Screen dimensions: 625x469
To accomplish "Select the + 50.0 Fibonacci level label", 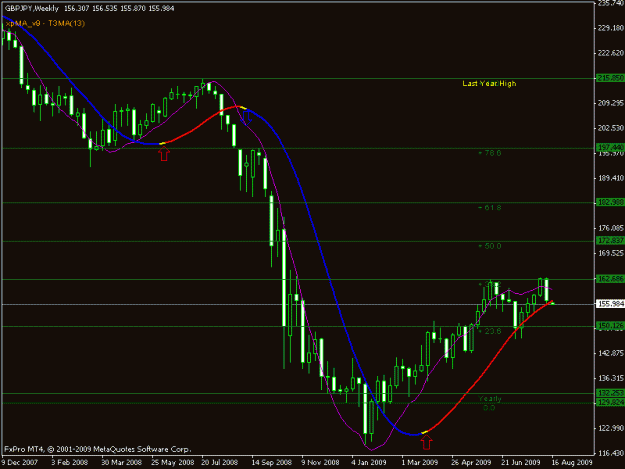I will pos(489,246).
